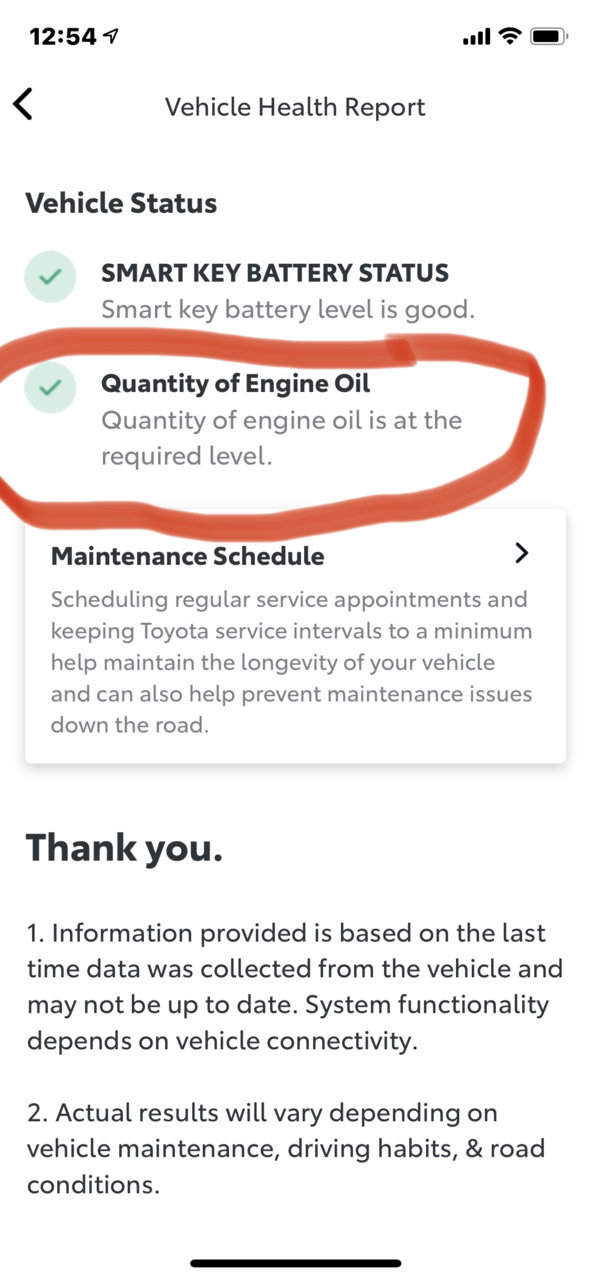Tap the Vehicle Health Report title
Viewport: 591px width, 1280px height.
click(295, 107)
